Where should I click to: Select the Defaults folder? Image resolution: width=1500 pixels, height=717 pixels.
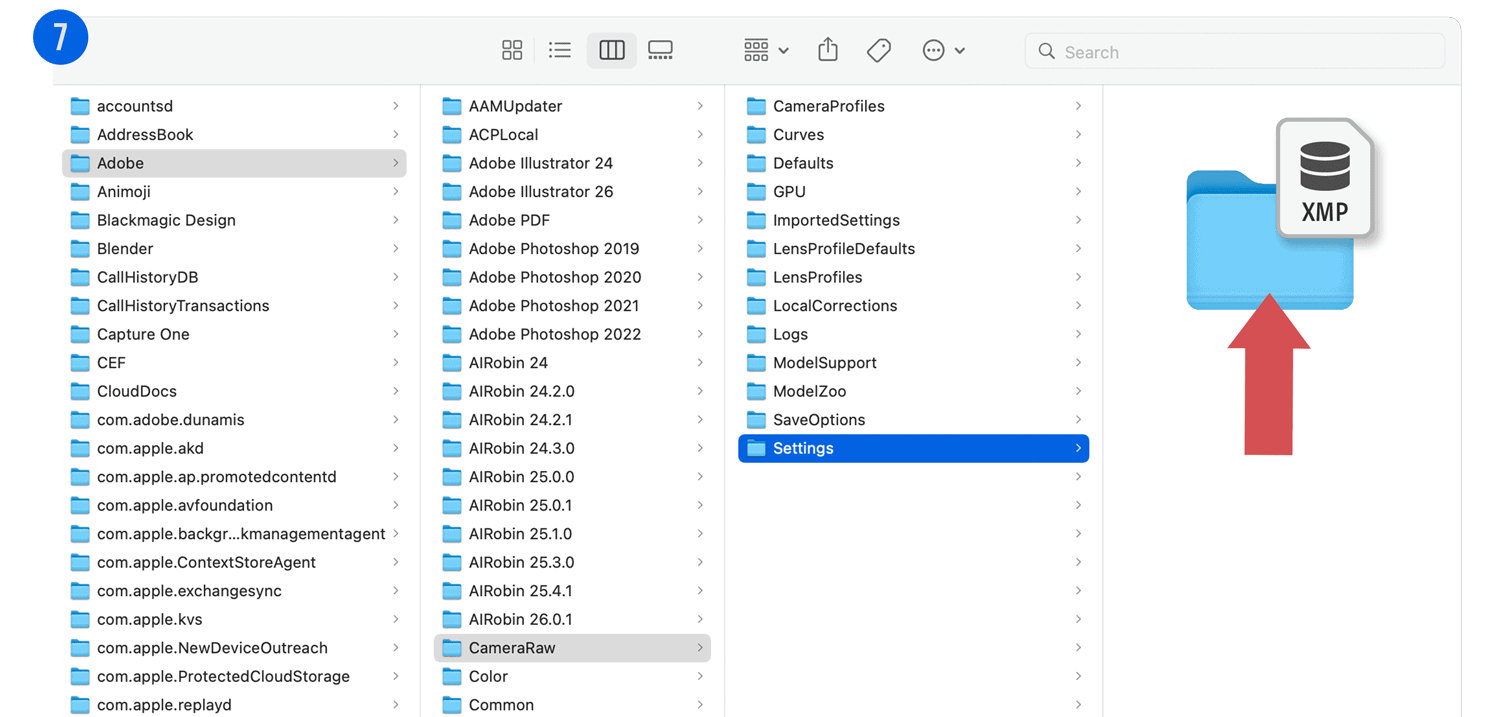point(913,163)
